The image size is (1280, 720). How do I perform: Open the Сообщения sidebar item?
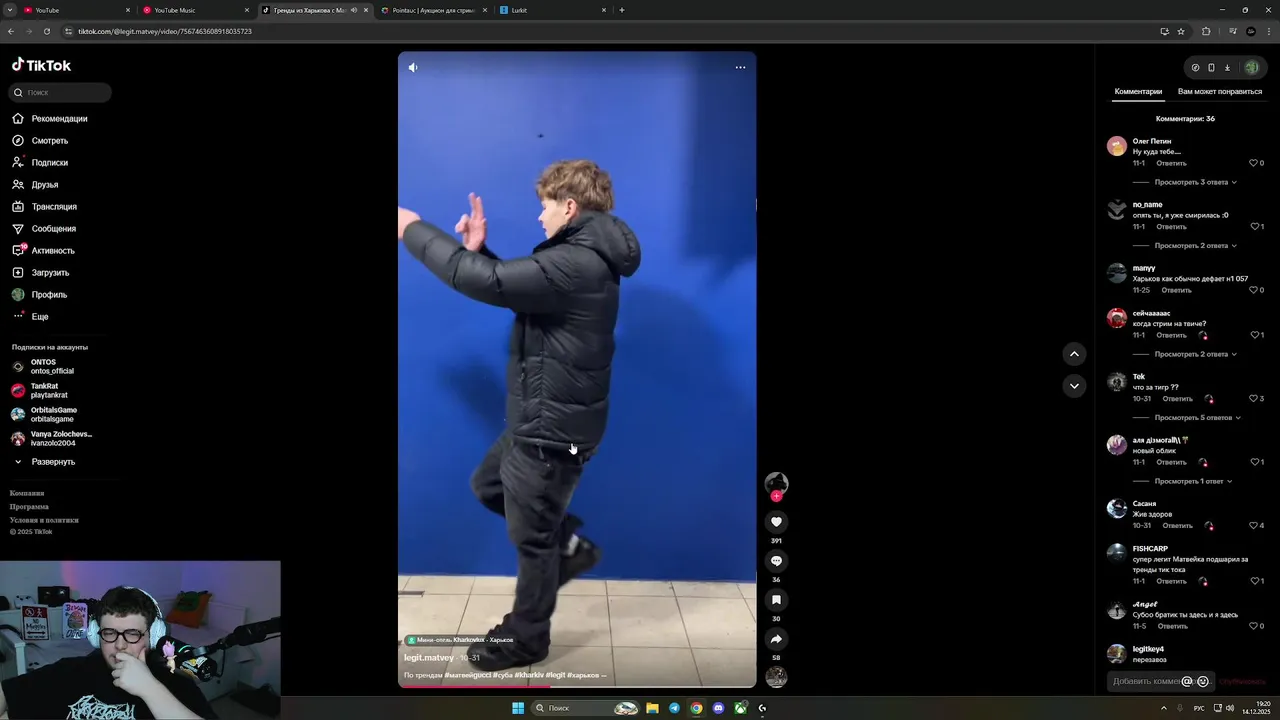pos(53,229)
